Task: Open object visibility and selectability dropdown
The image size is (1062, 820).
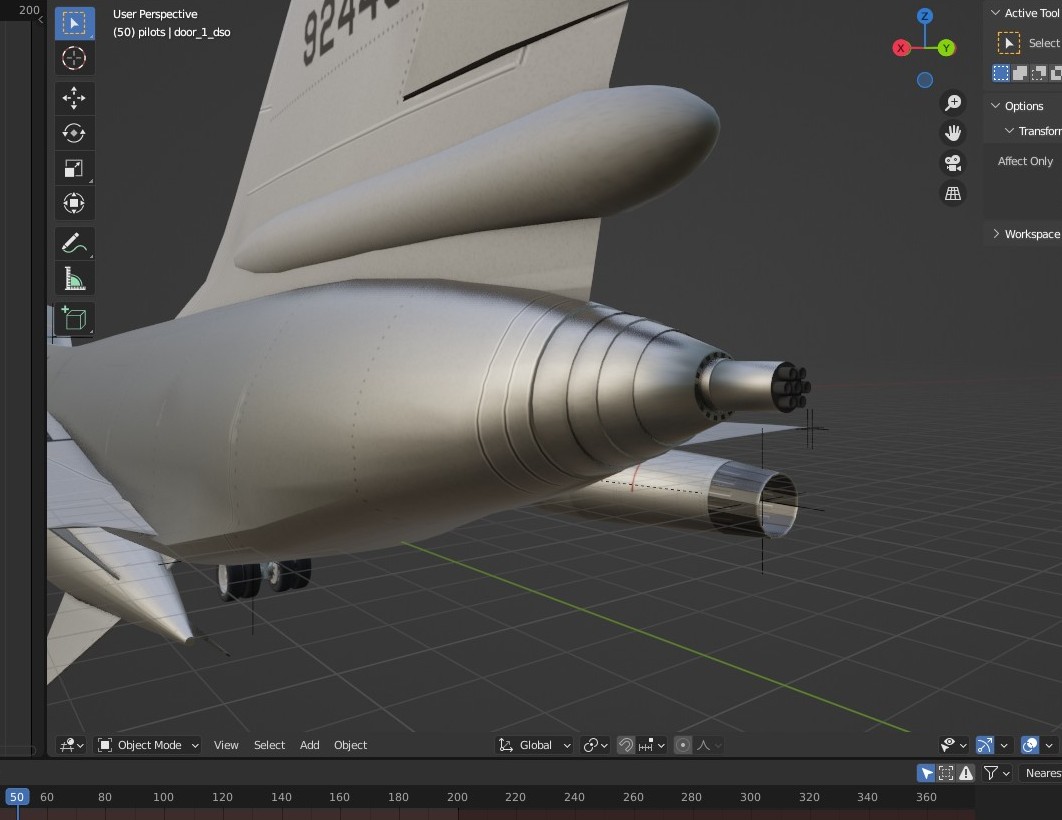Action: [953, 745]
